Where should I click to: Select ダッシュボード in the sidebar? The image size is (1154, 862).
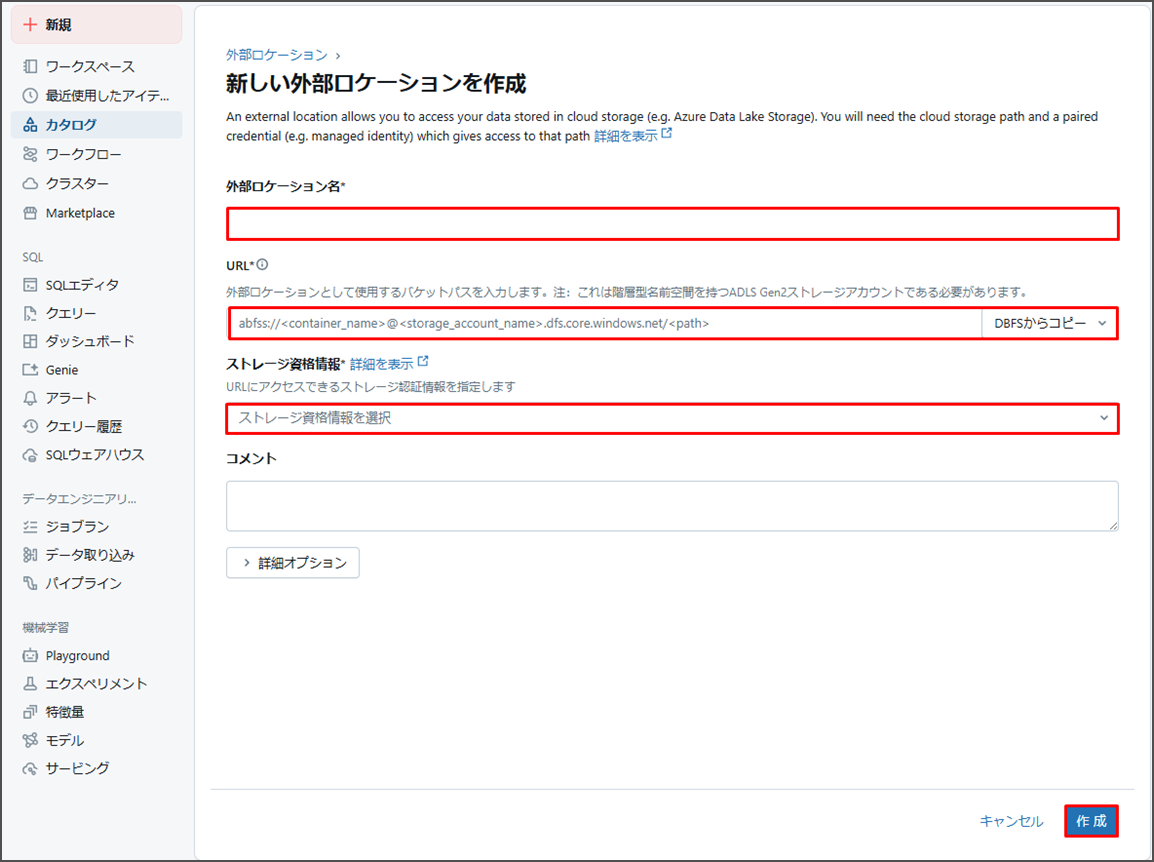[x=96, y=341]
